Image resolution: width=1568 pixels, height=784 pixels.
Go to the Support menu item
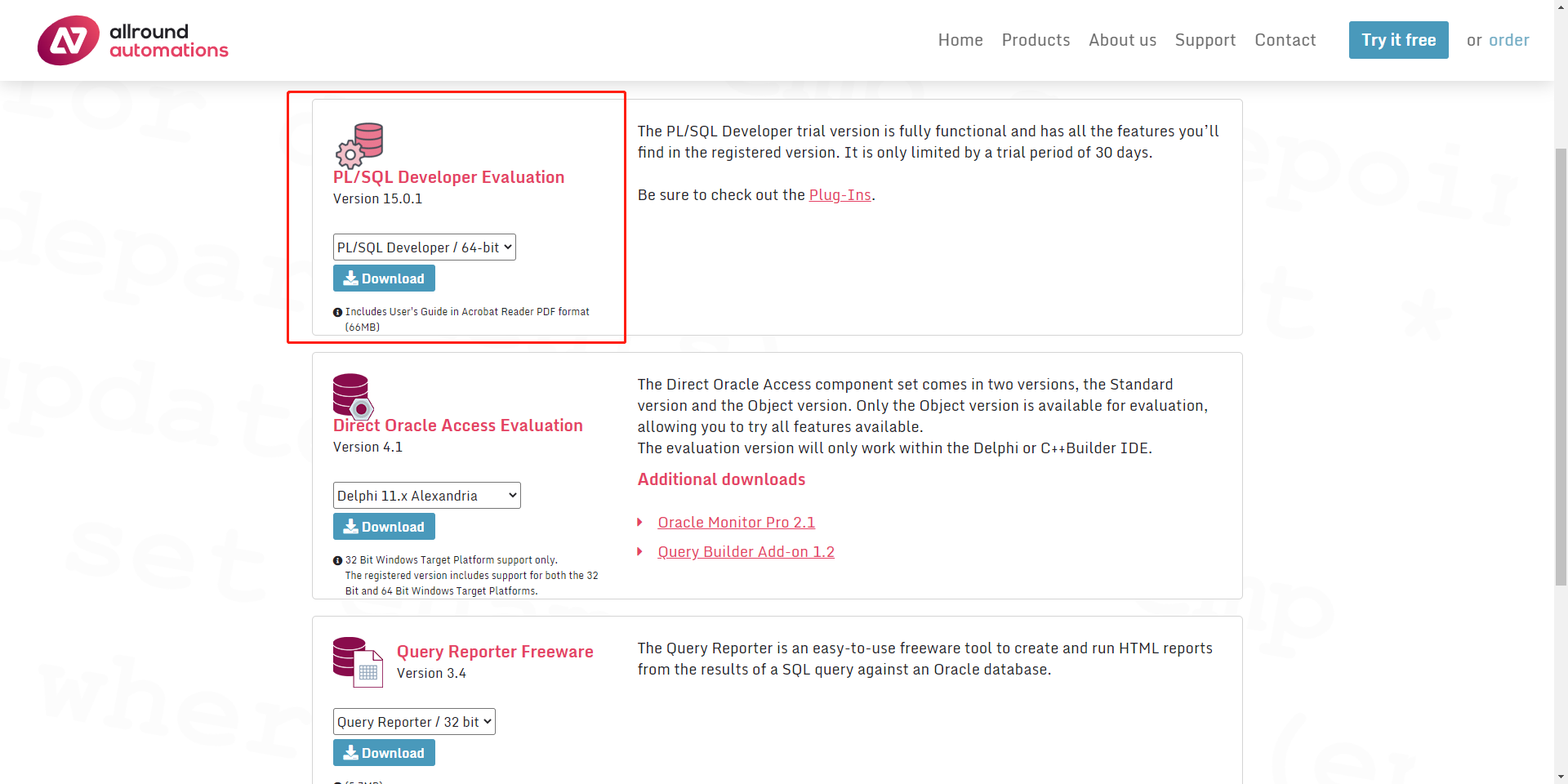(x=1205, y=40)
